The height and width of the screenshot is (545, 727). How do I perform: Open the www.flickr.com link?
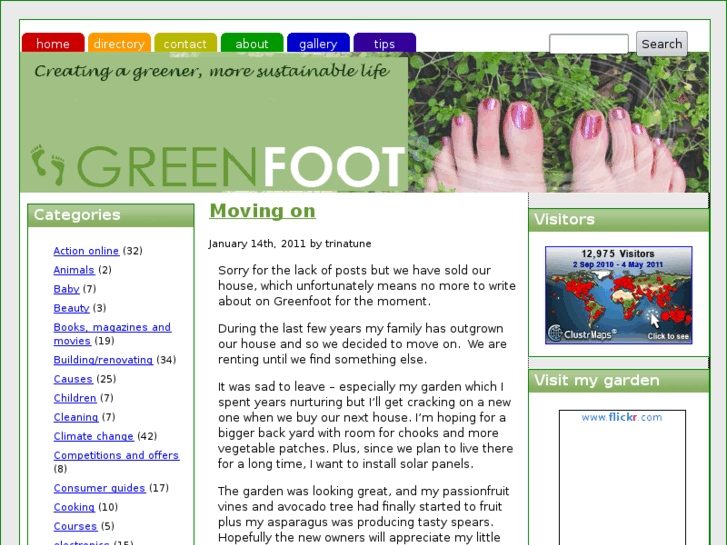coord(622,417)
